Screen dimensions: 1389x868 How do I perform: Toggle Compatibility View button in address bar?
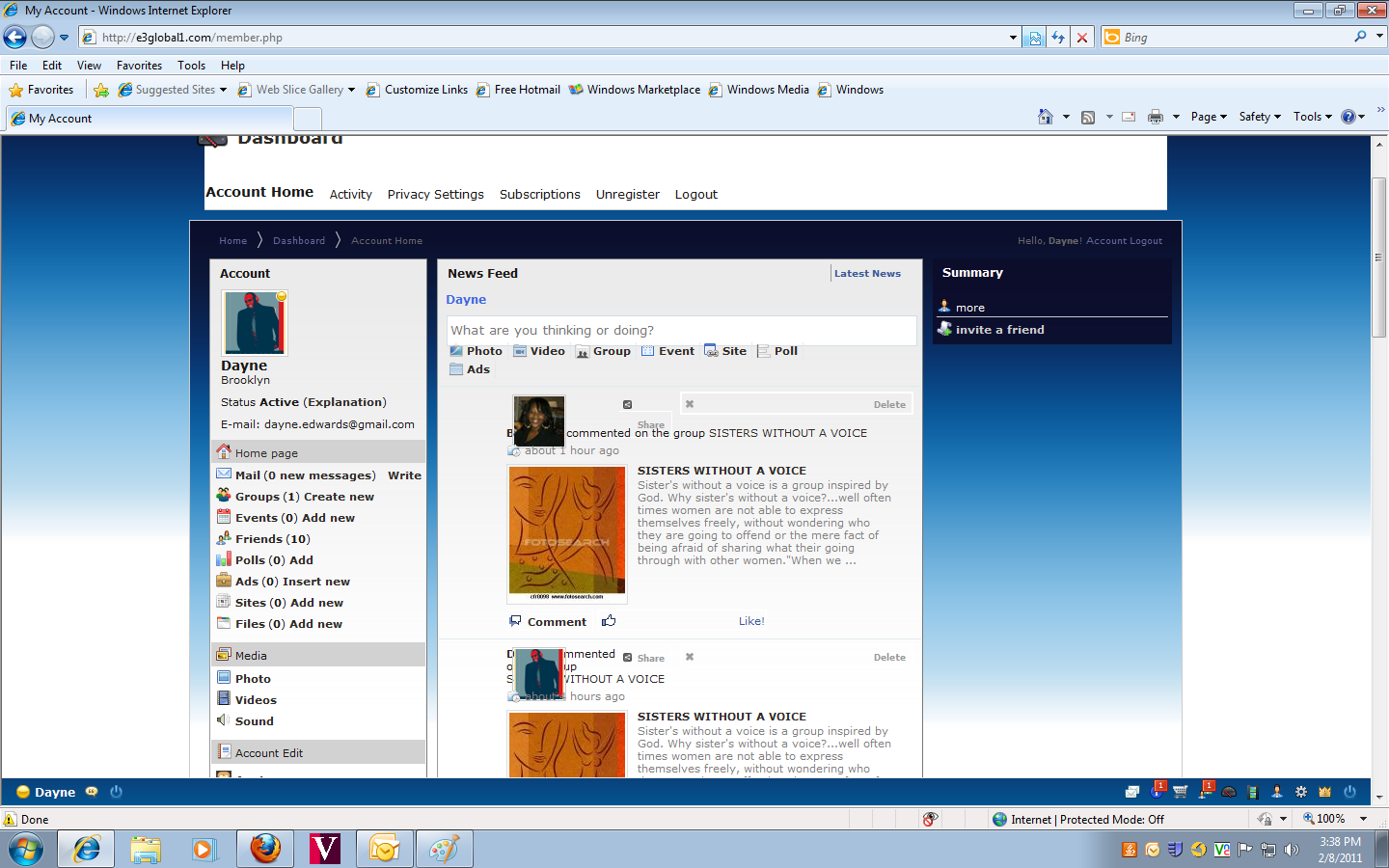[1035, 38]
